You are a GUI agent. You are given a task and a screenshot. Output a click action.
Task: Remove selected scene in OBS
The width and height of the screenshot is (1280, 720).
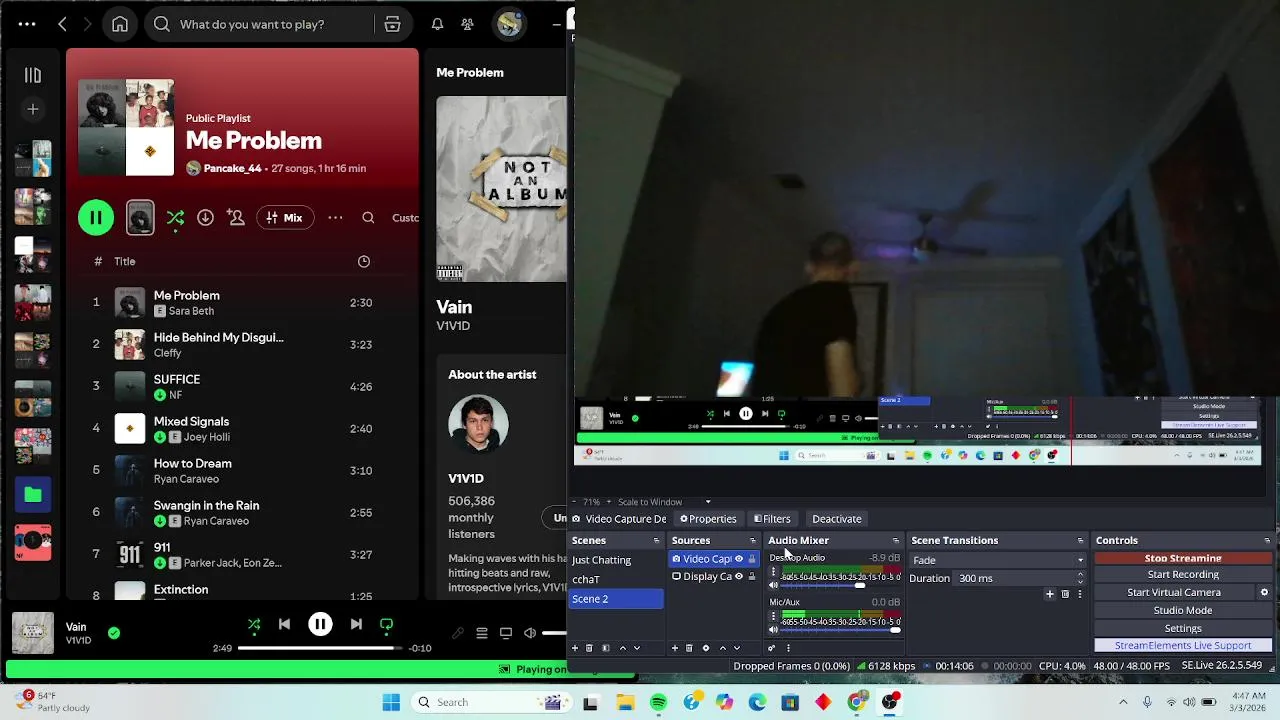point(589,648)
